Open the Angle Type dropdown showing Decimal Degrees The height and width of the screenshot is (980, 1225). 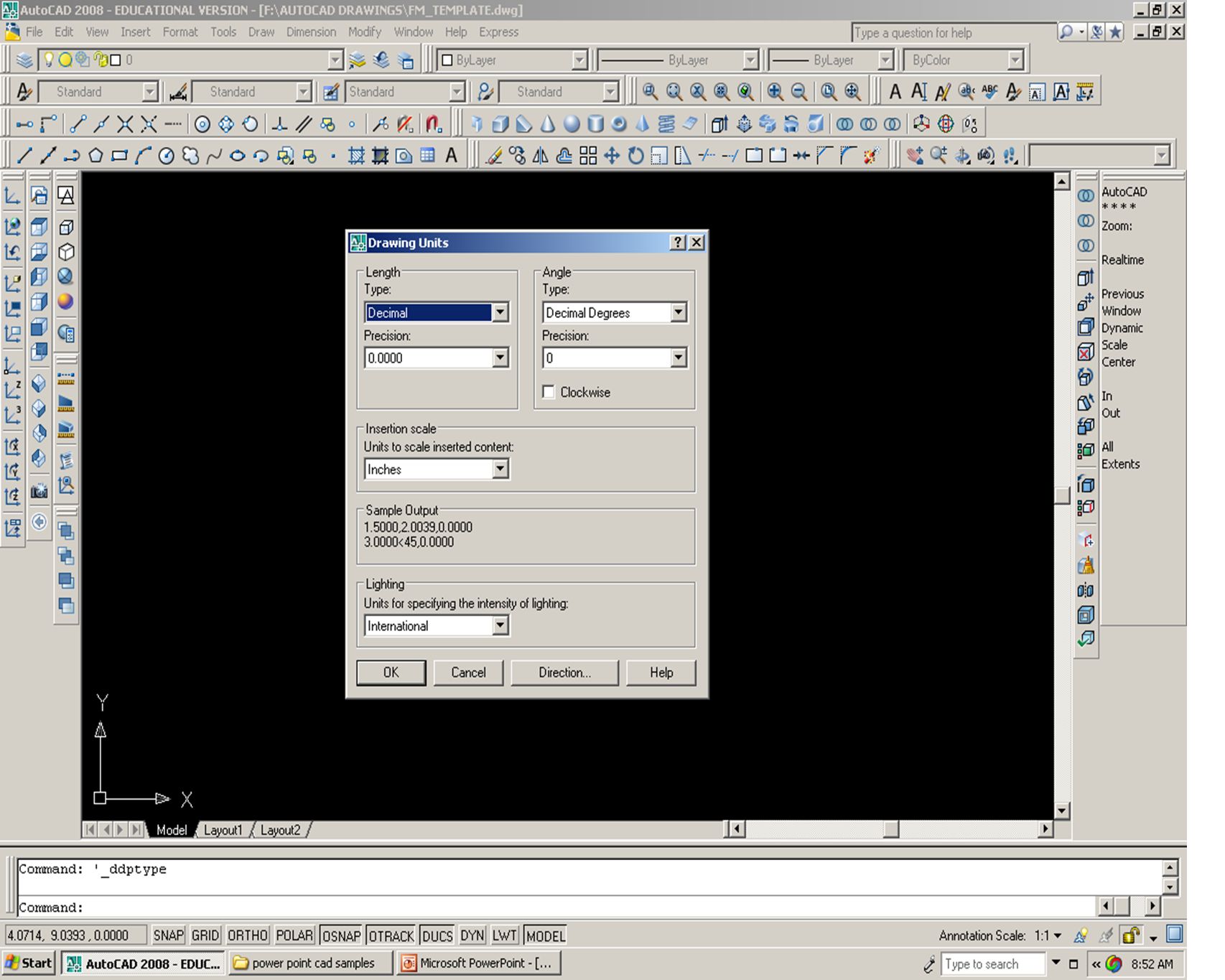click(615, 312)
